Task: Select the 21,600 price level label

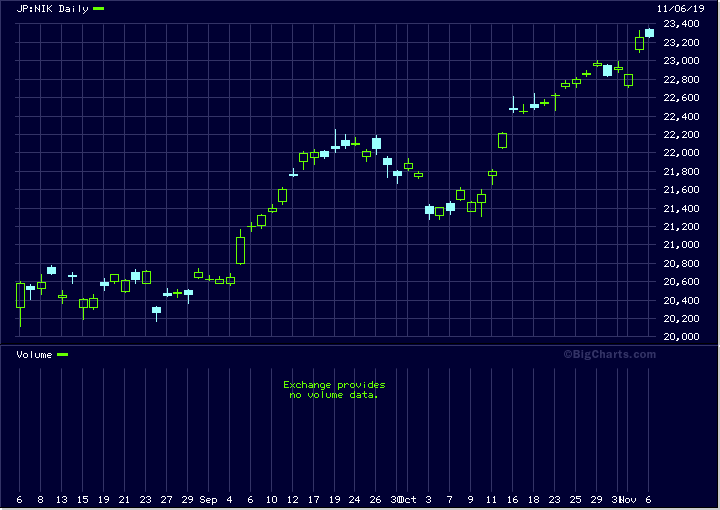Action: pos(681,190)
